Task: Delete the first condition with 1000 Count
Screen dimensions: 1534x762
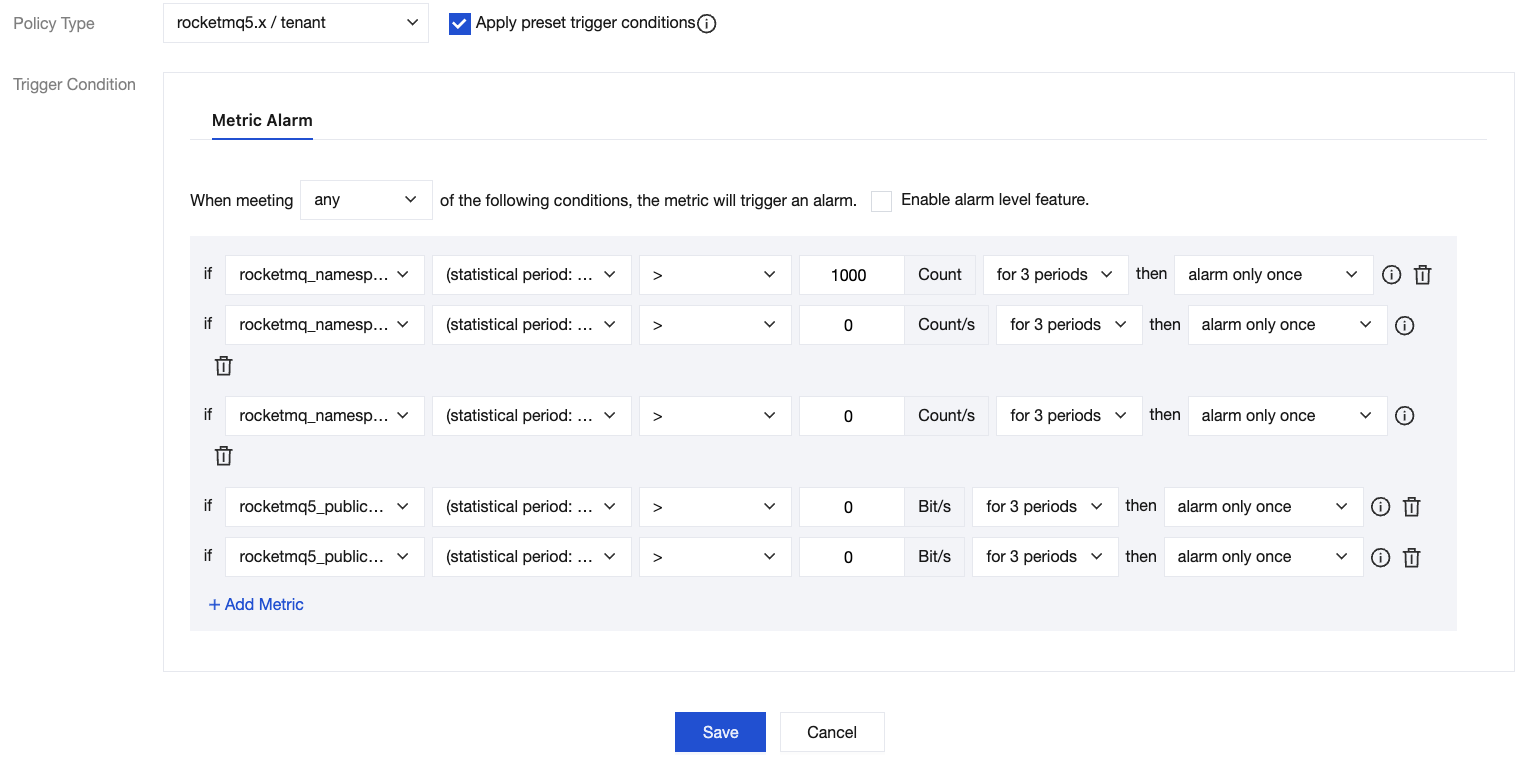Action: point(1422,275)
